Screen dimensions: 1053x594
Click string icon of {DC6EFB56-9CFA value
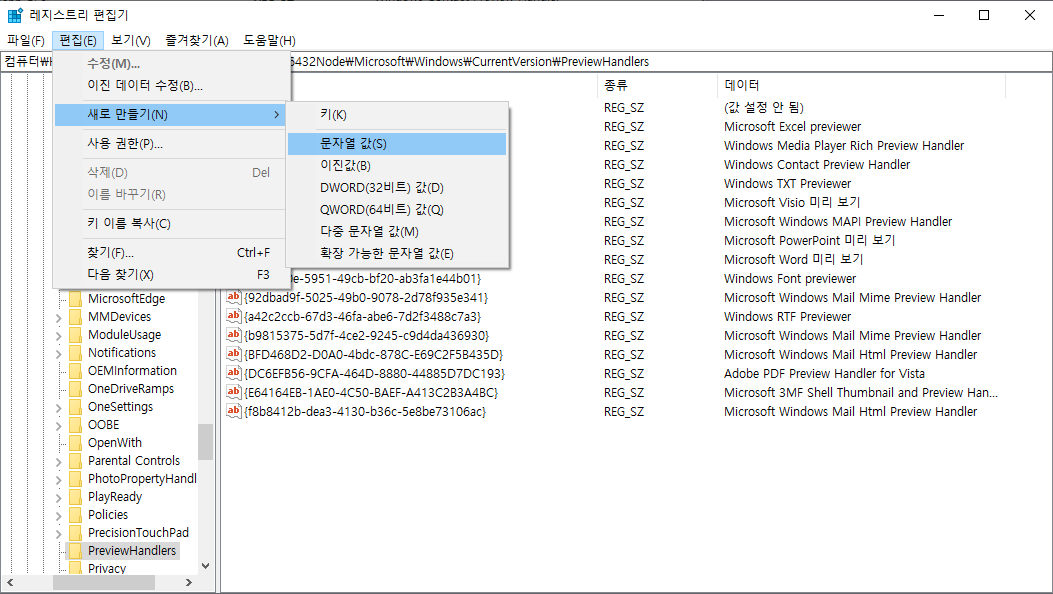point(234,373)
